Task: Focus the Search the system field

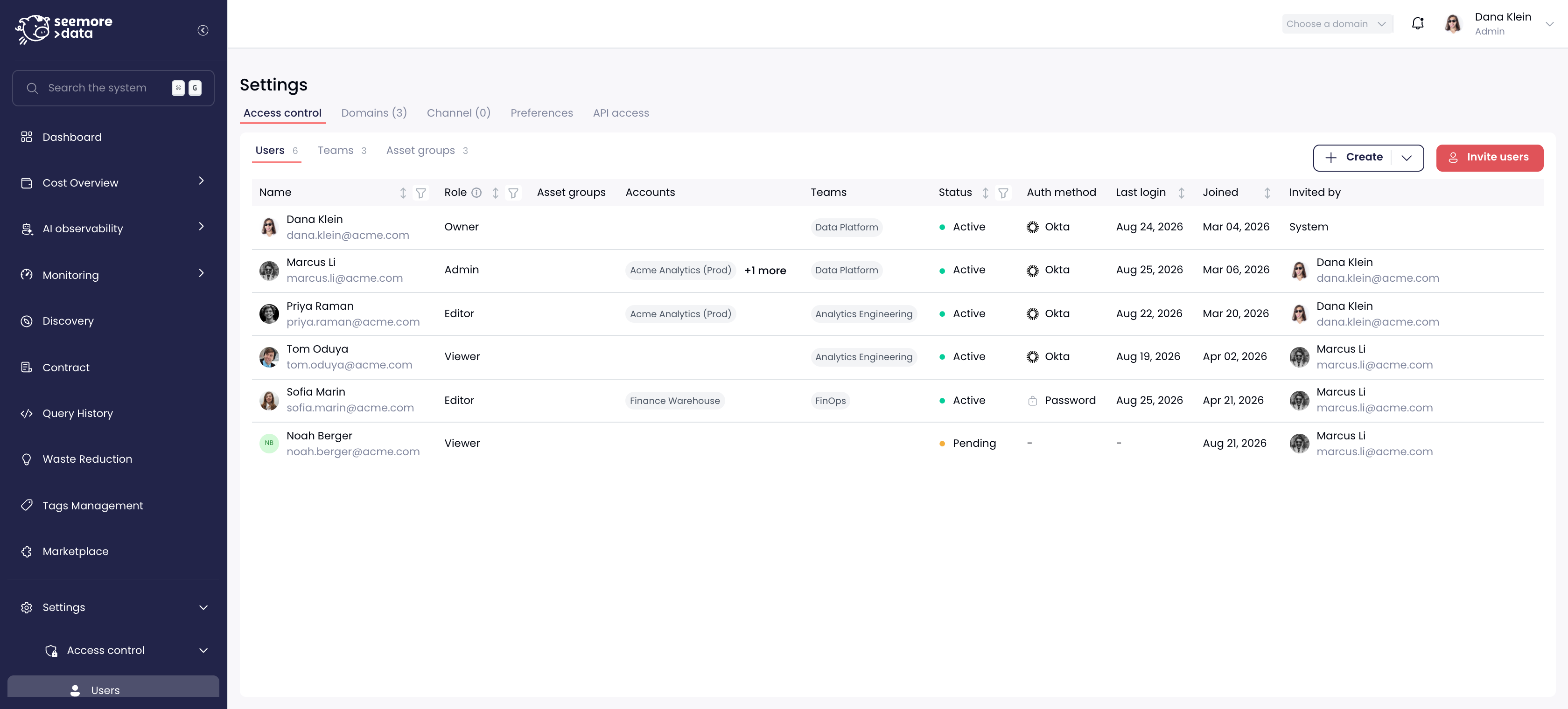Action: point(113,88)
